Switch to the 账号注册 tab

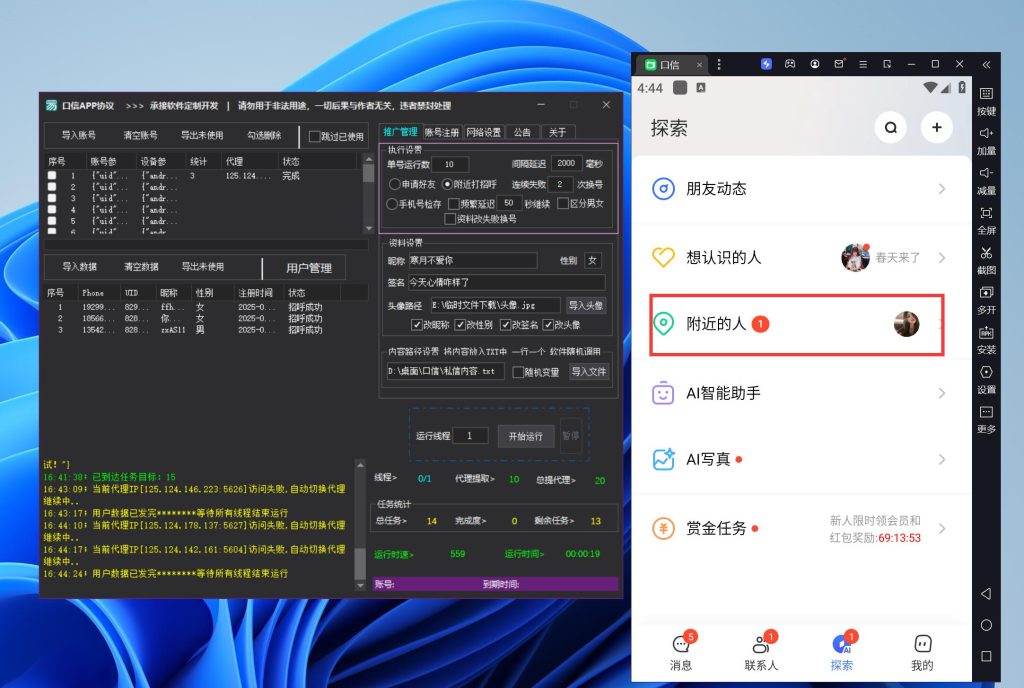click(x=441, y=132)
